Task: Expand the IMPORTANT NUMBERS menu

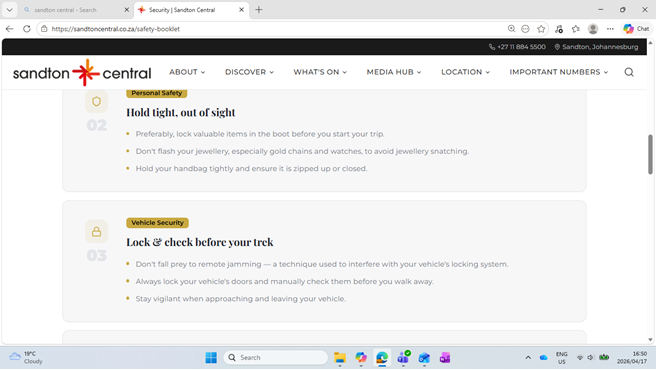Action: pos(559,72)
